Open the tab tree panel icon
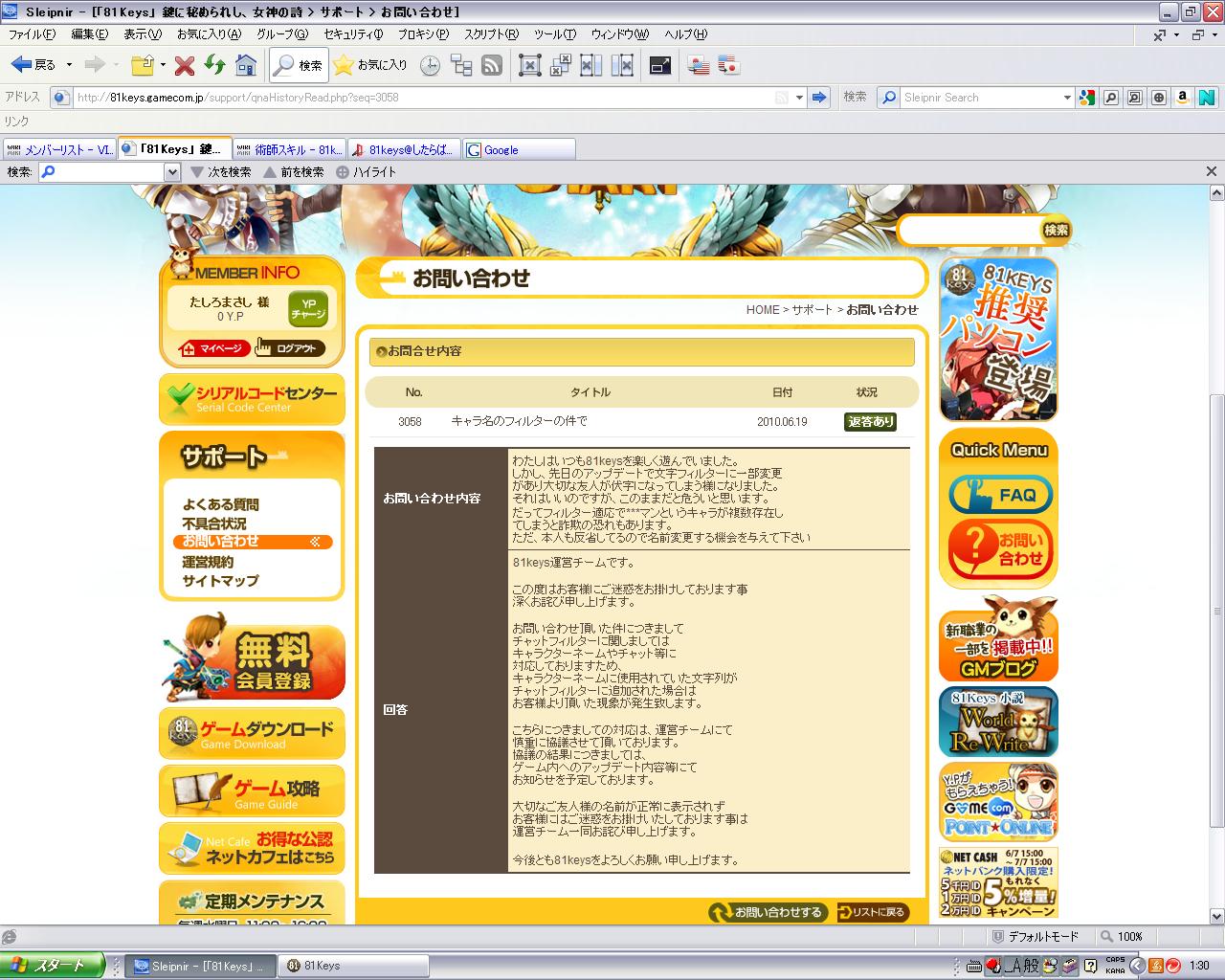Screen dimensions: 1225x980 (461, 65)
